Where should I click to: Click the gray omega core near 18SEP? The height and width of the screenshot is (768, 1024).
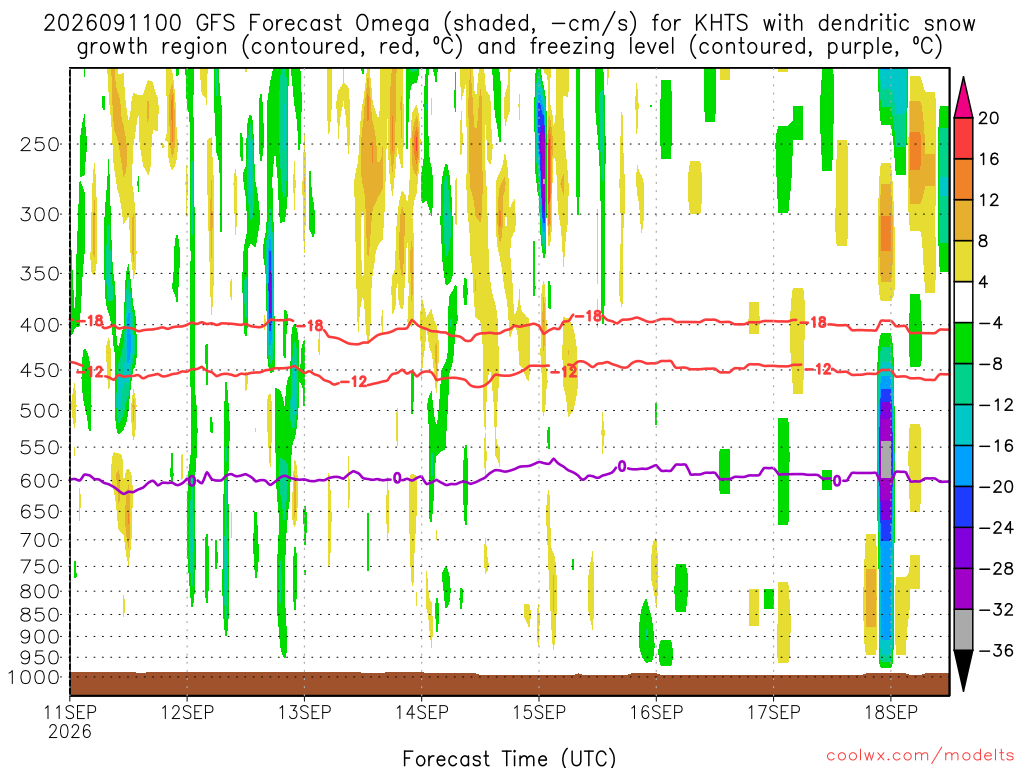(886, 460)
